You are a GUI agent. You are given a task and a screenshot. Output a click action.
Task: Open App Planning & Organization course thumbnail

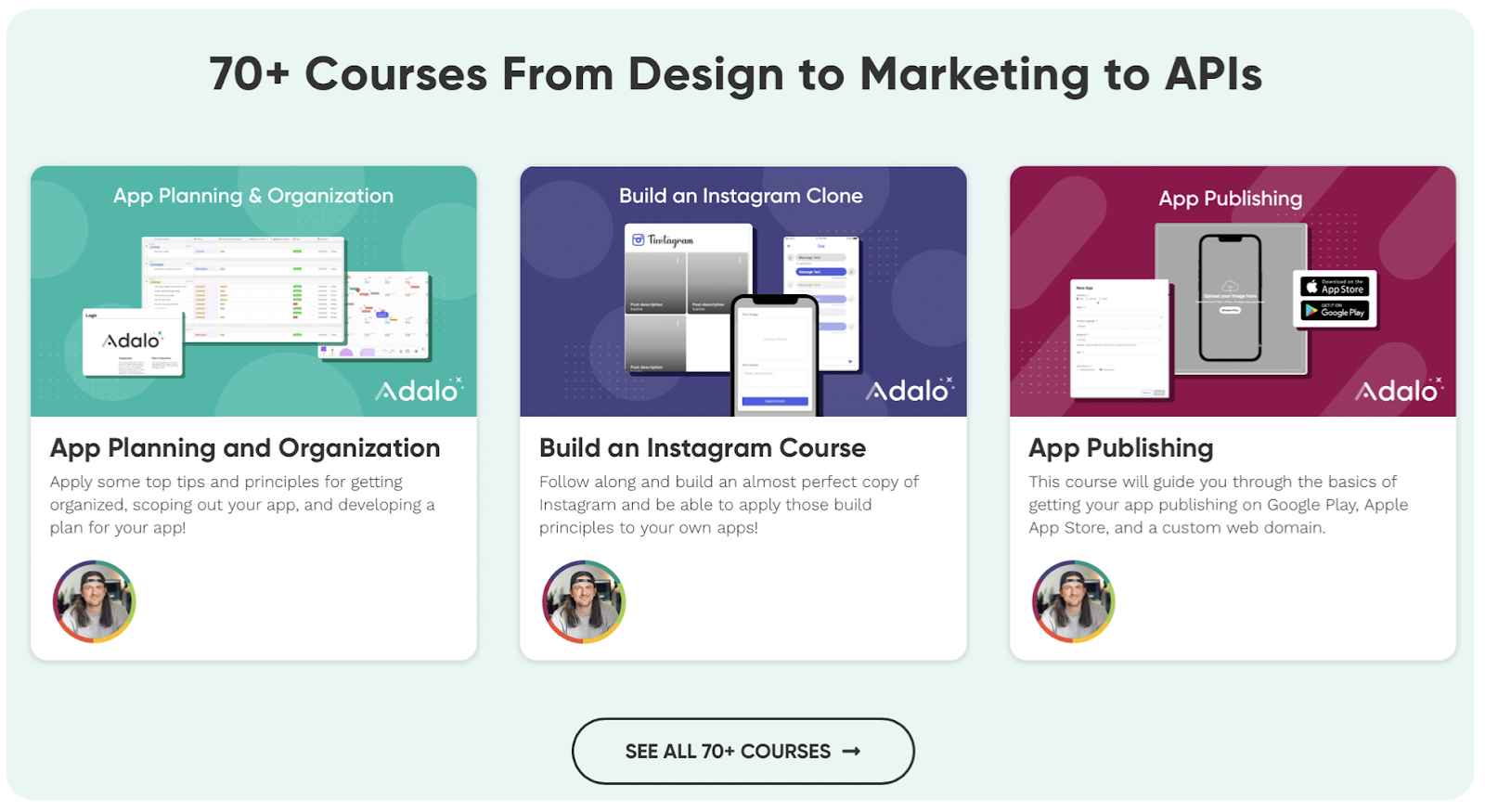click(253, 291)
